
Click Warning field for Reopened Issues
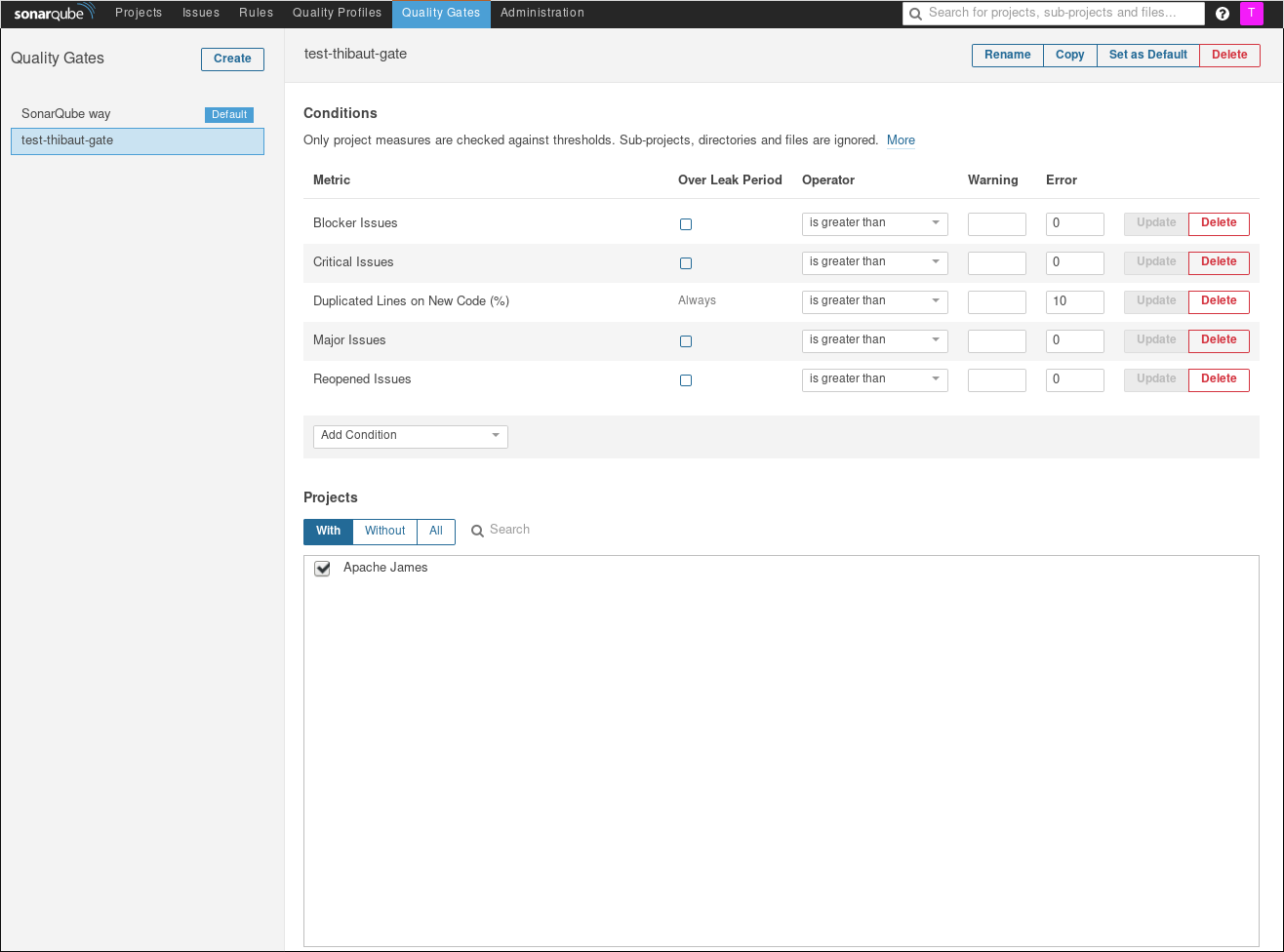pyautogui.click(x=997, y=379)
